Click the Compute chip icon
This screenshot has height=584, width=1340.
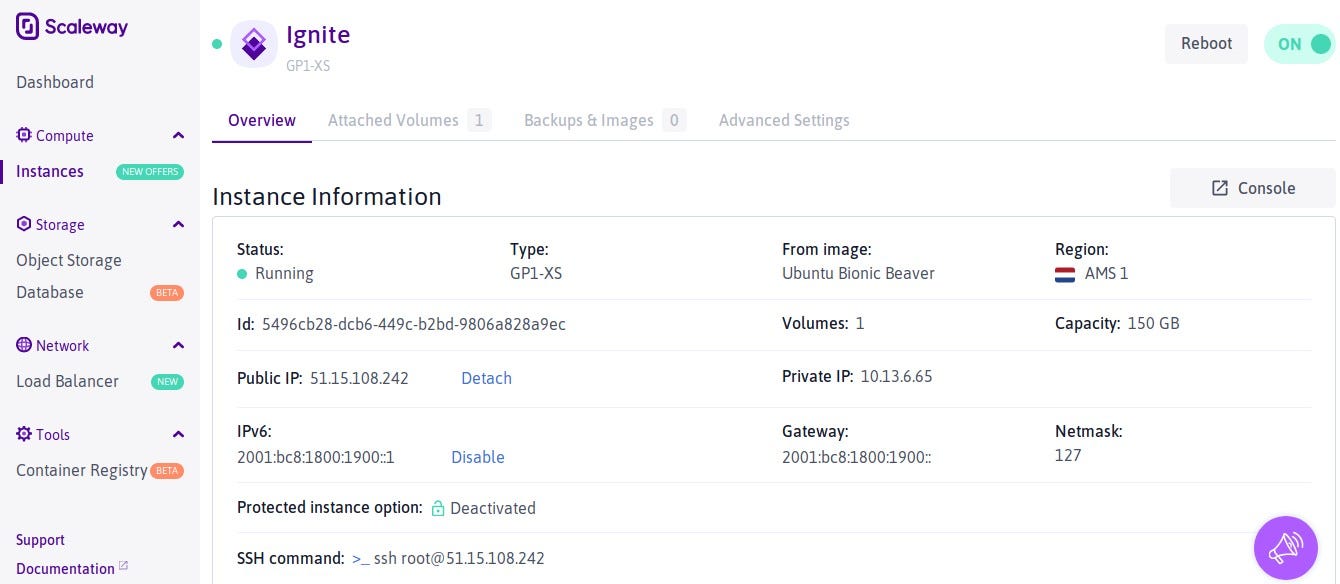[24, 135]
